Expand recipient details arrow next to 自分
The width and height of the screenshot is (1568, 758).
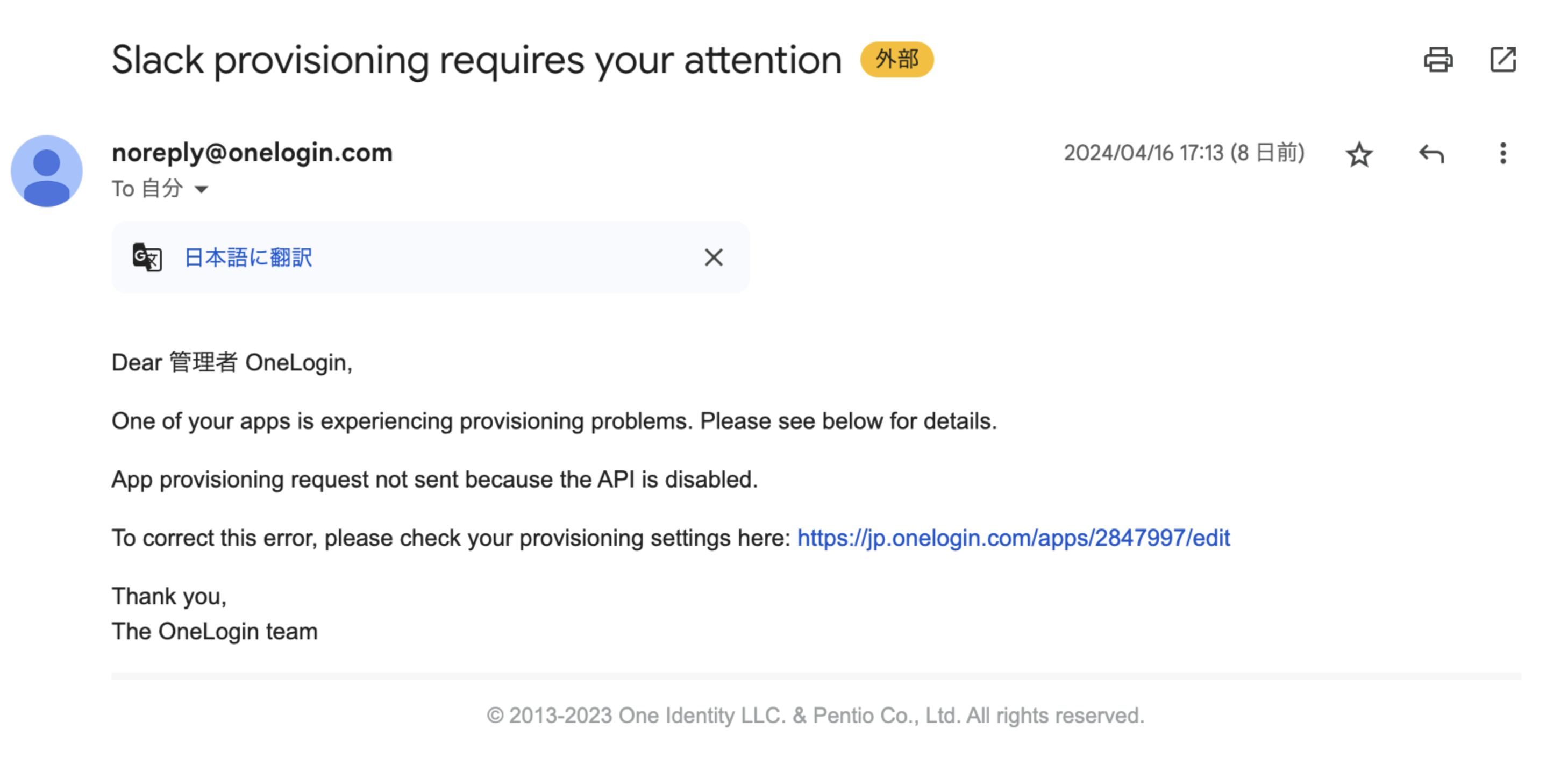coord(201,190)
